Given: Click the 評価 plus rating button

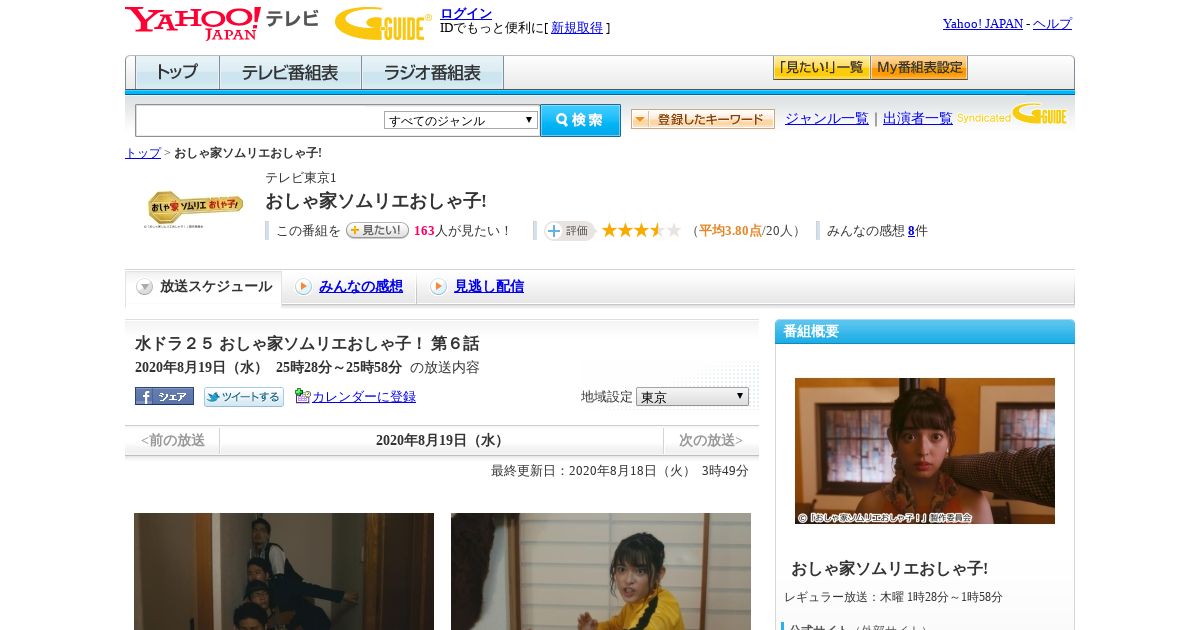Looking at the screenshot, I should click(x=569, y=231).
